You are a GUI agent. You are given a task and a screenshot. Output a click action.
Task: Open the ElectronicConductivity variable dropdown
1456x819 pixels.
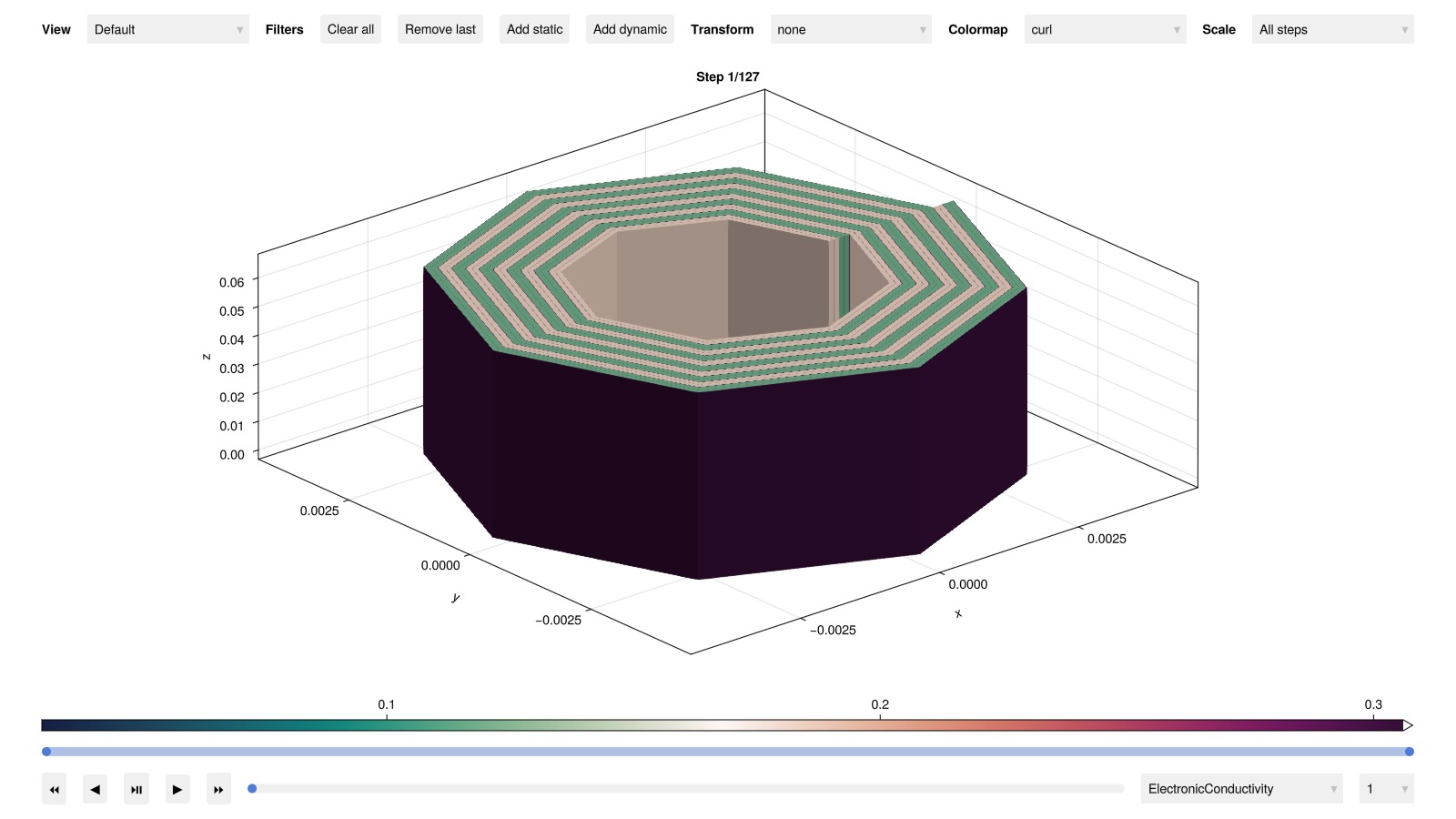[1242, 789]
